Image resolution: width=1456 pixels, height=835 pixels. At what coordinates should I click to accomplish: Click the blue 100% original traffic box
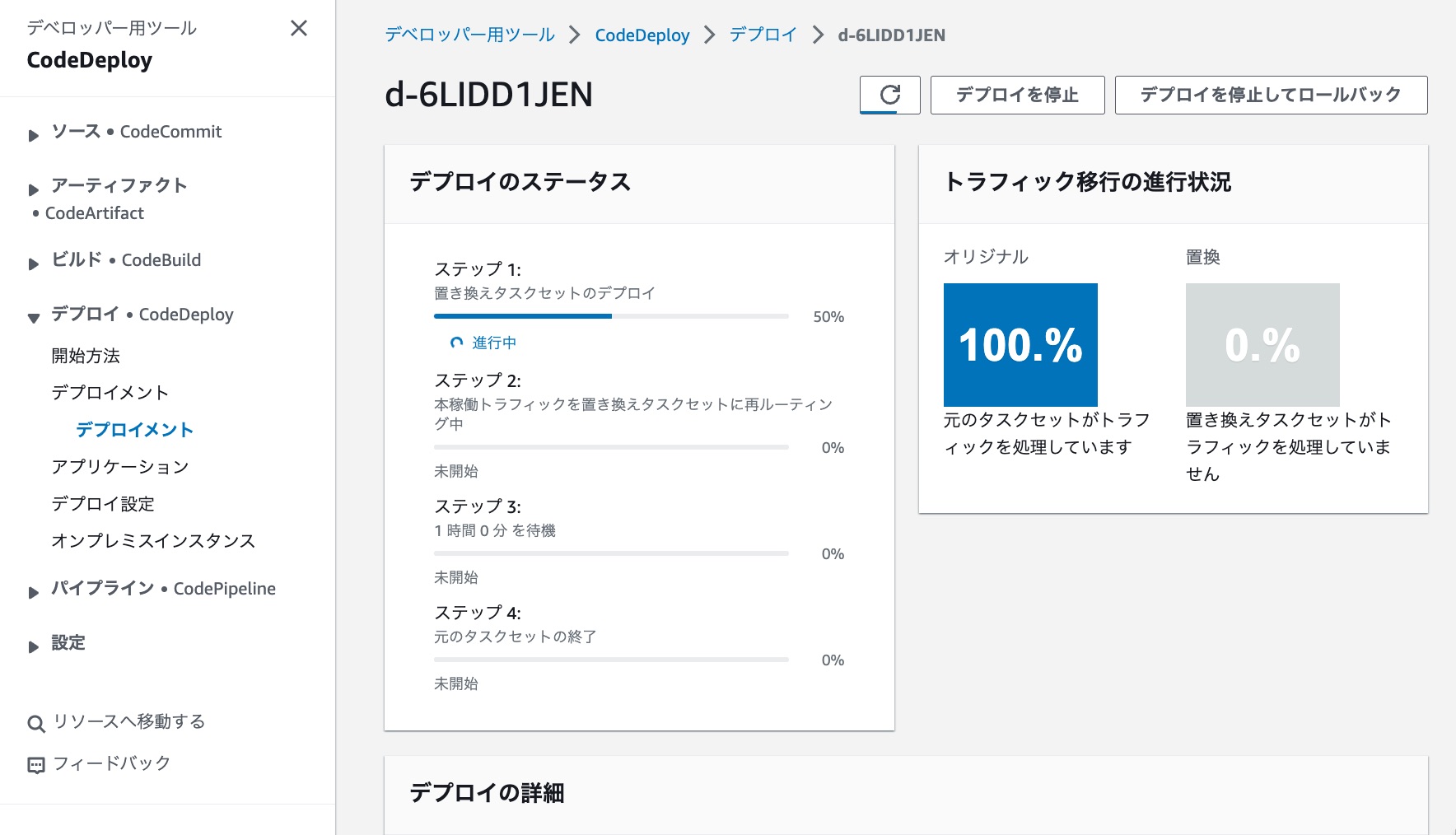pyautogui.click(x=1020, y=344)
